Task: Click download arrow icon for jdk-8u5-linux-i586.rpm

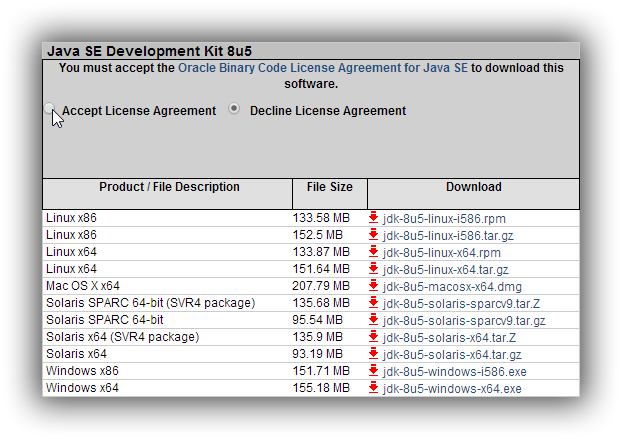Action: point(373,218)
